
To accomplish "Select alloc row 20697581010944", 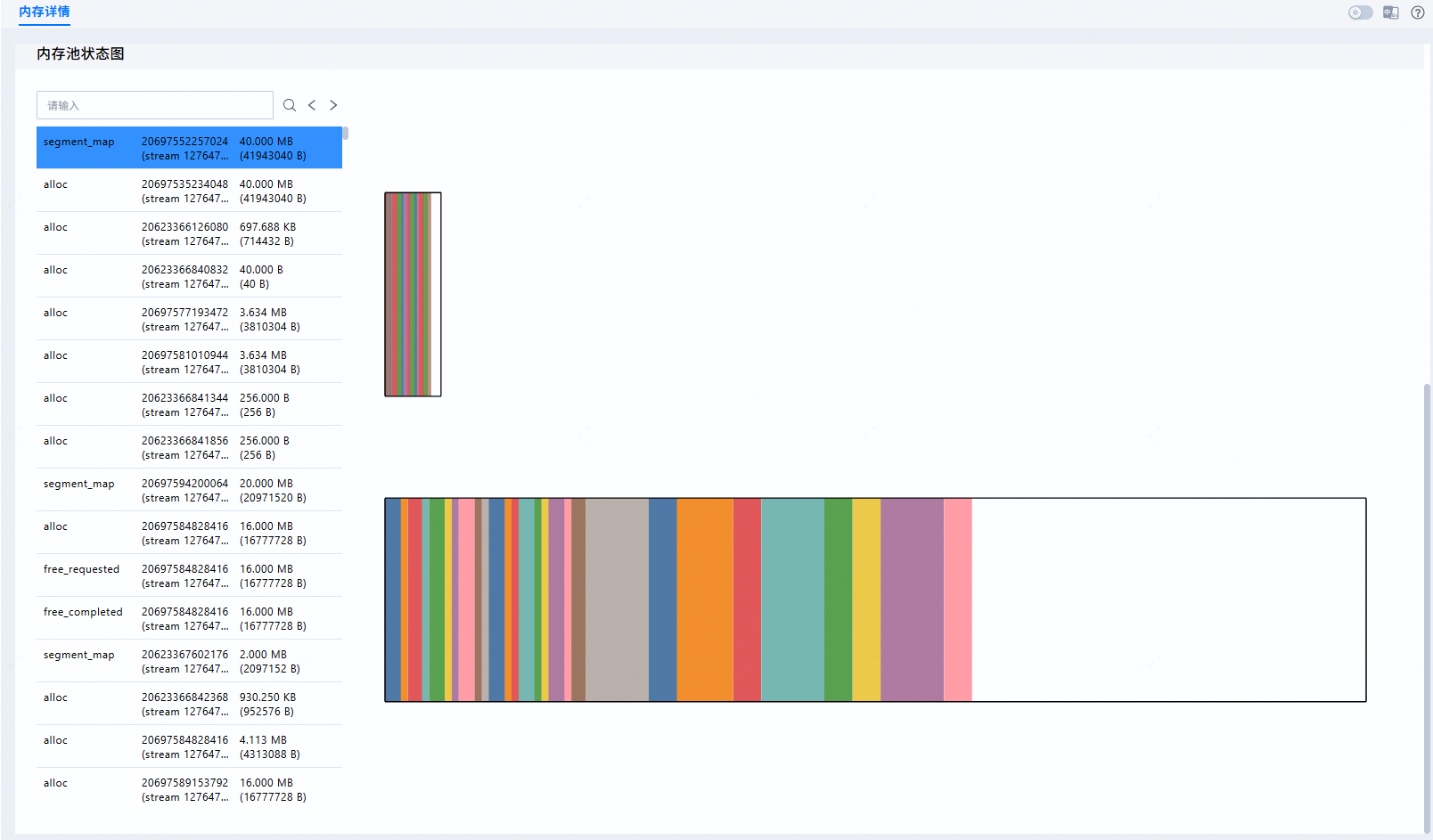I will click(189, 362).
